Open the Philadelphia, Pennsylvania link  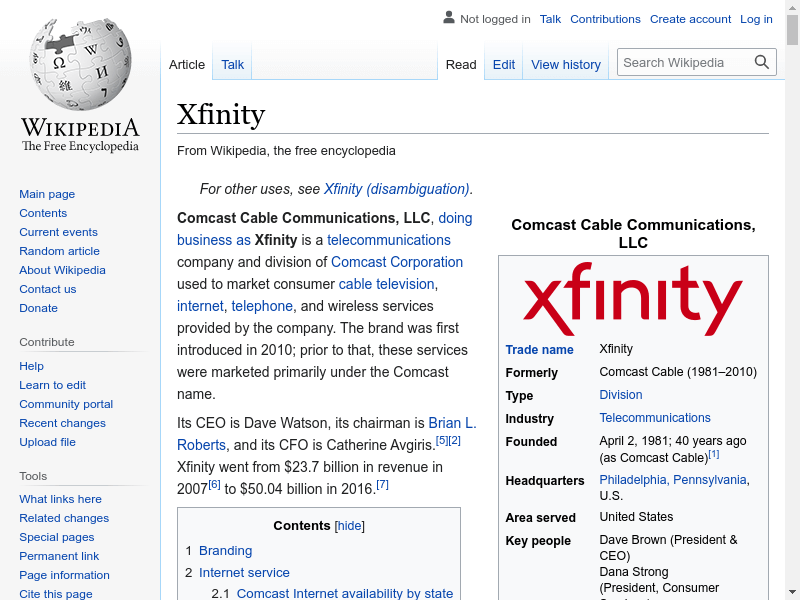click(x=672, y=480)
